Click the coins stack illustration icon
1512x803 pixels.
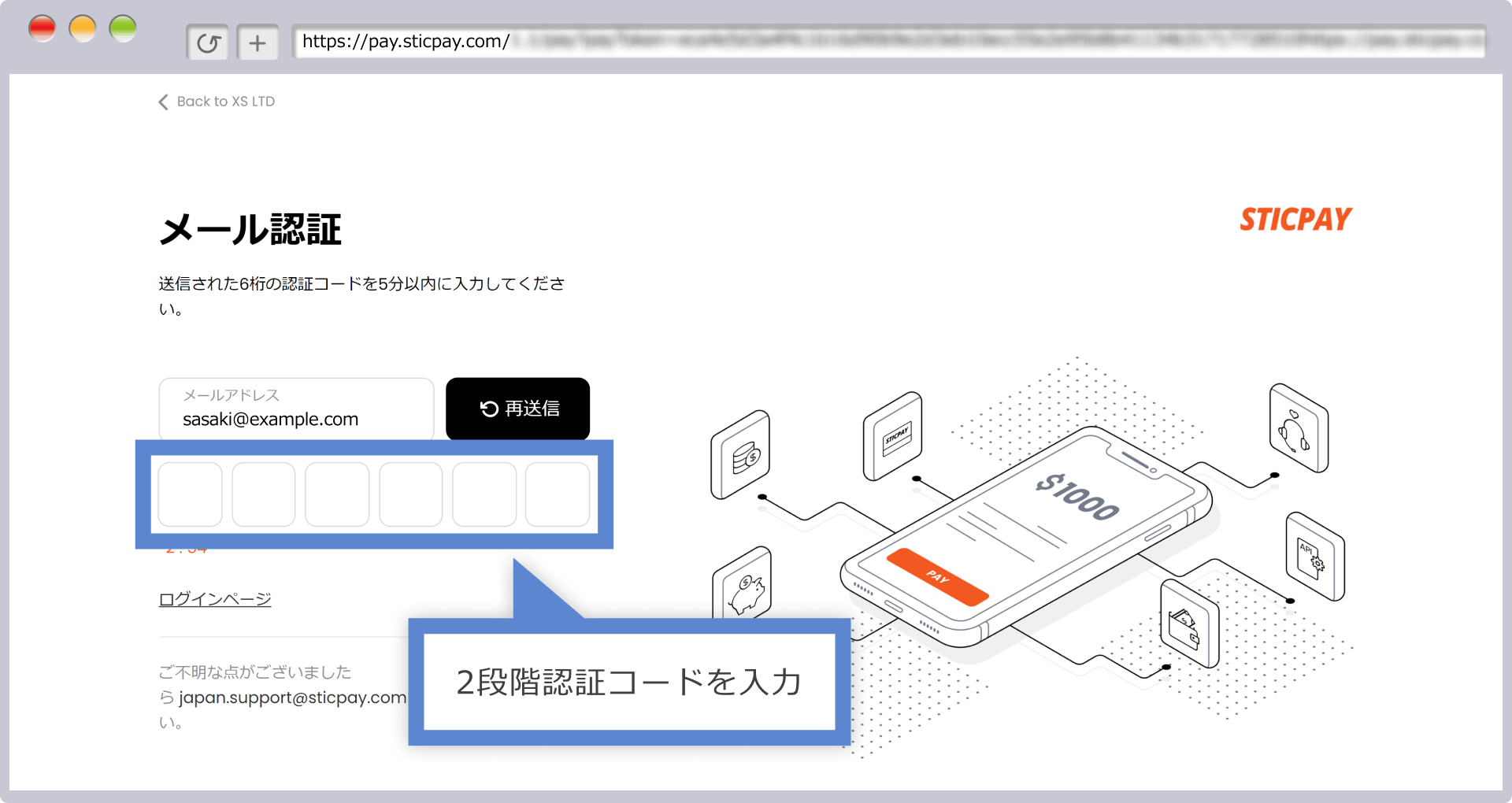click(x=740, y=454)
